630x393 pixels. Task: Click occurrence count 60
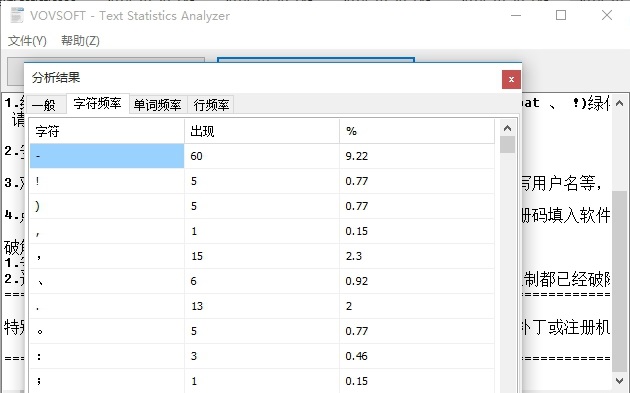pyautogui.click(x=196, y=156)
